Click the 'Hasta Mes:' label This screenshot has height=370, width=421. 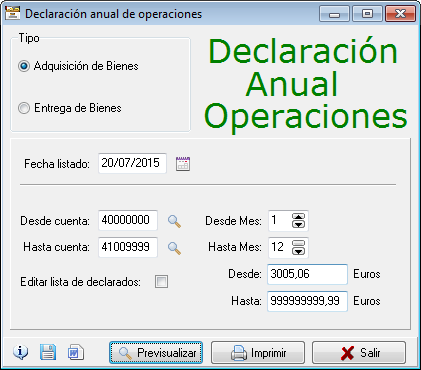tap(235, 247)
